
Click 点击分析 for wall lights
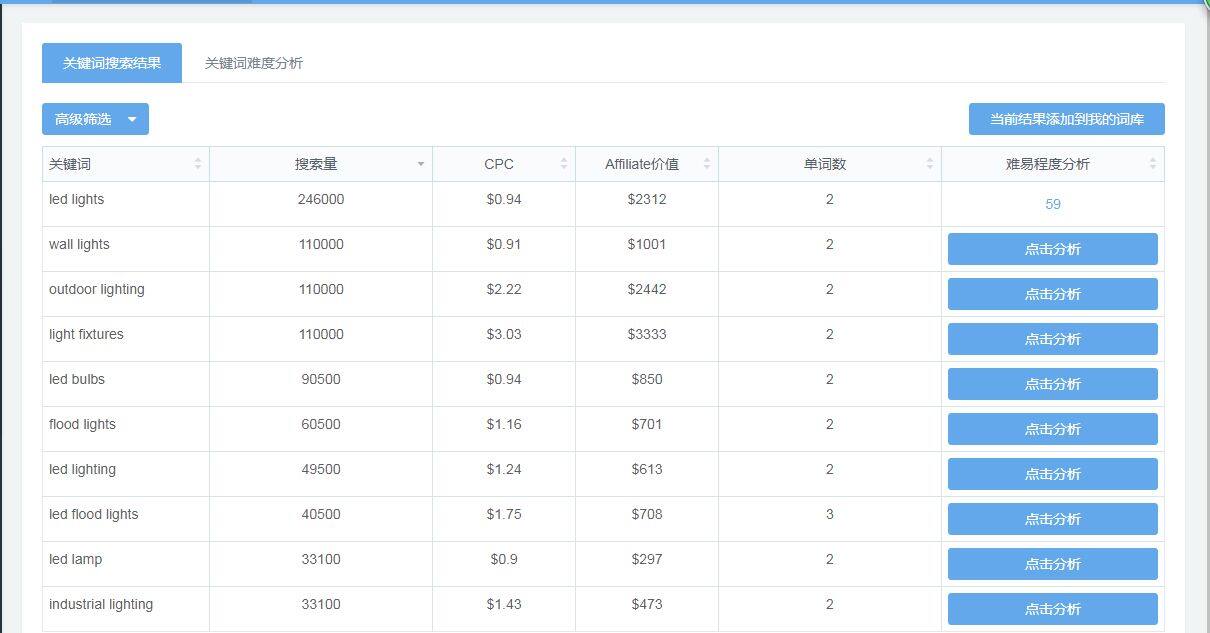(x=1052, y=249)
